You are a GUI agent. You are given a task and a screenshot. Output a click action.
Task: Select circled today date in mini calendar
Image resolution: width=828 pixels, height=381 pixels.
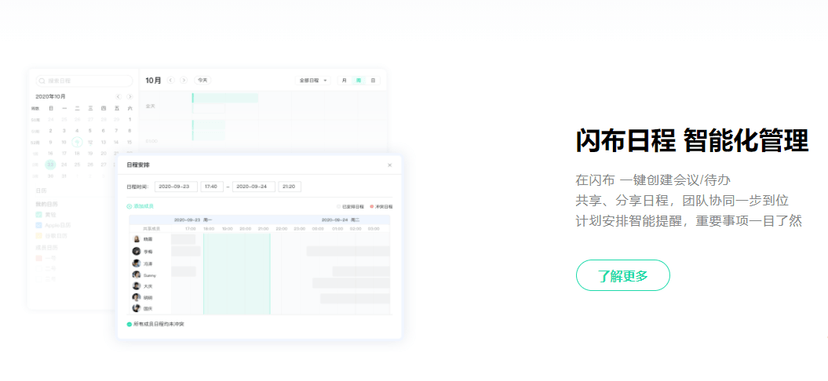77,142
